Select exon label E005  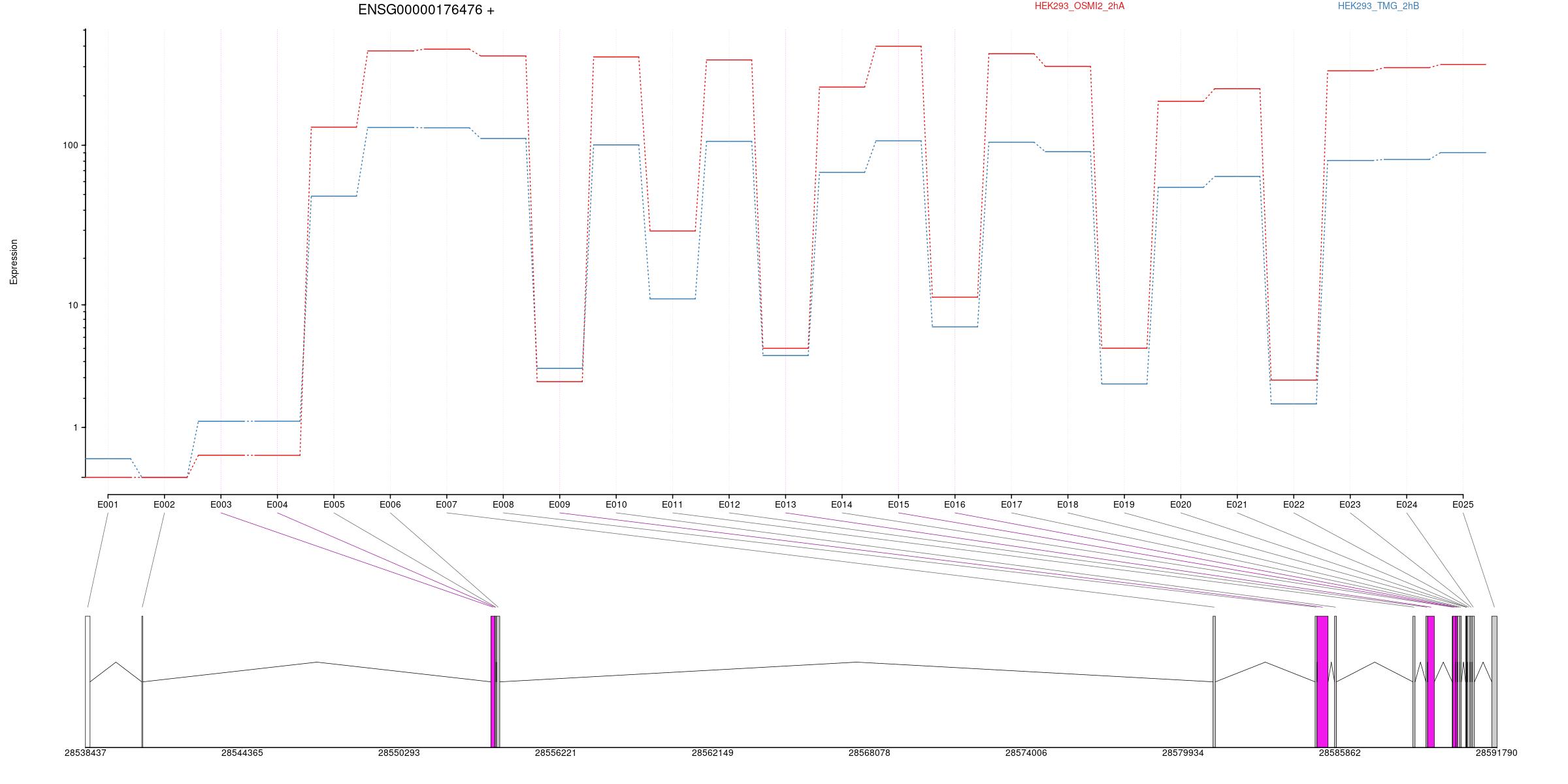pos(334,504)
